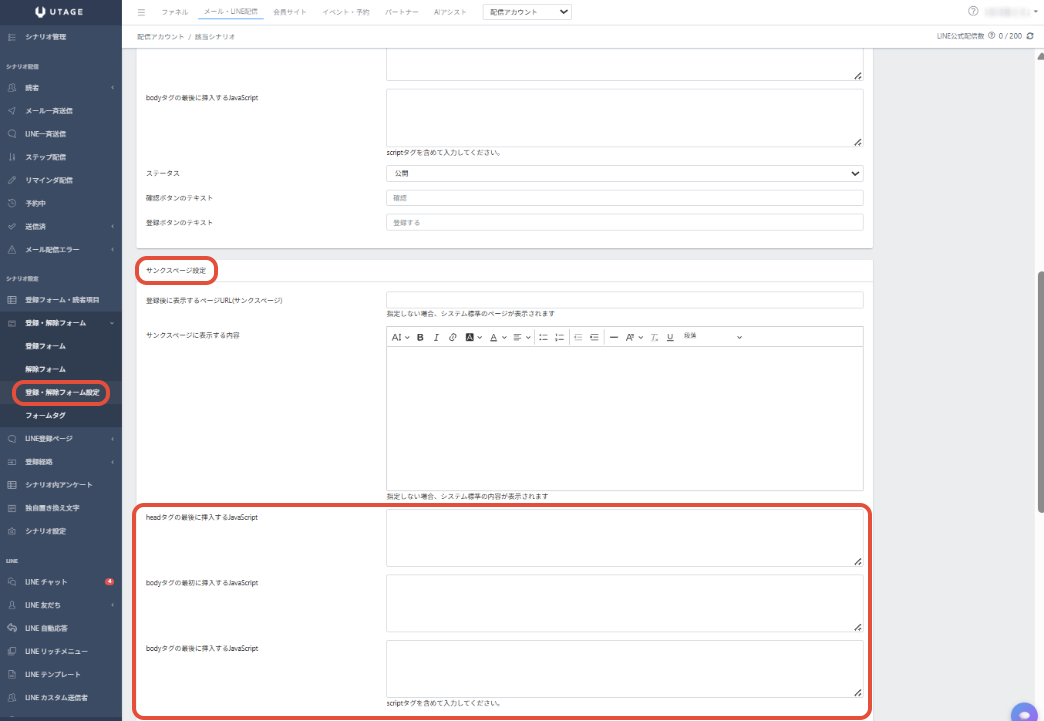Click the サンクスページ URL input field

(x=624, y=300)
